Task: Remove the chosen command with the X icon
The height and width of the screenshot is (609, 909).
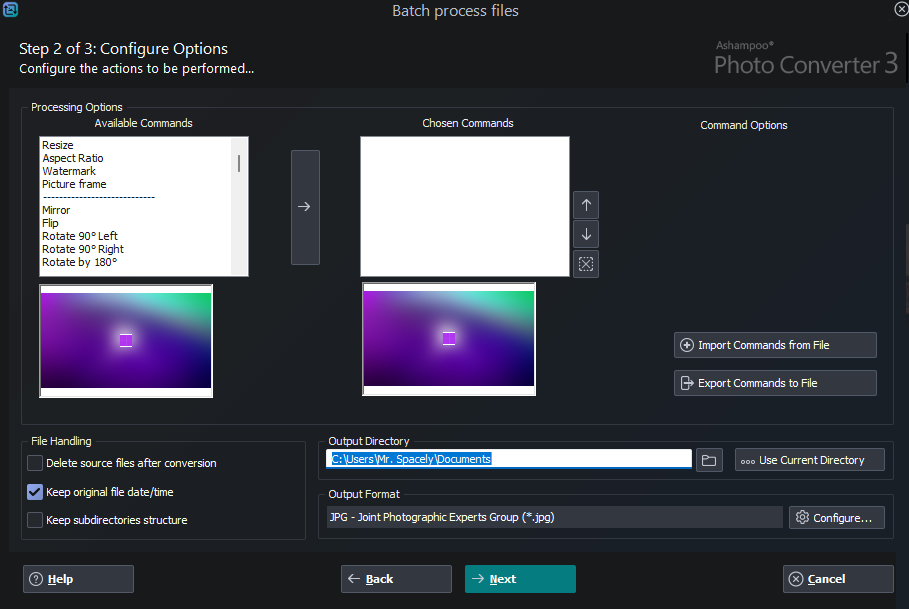Action: point(586,264)
